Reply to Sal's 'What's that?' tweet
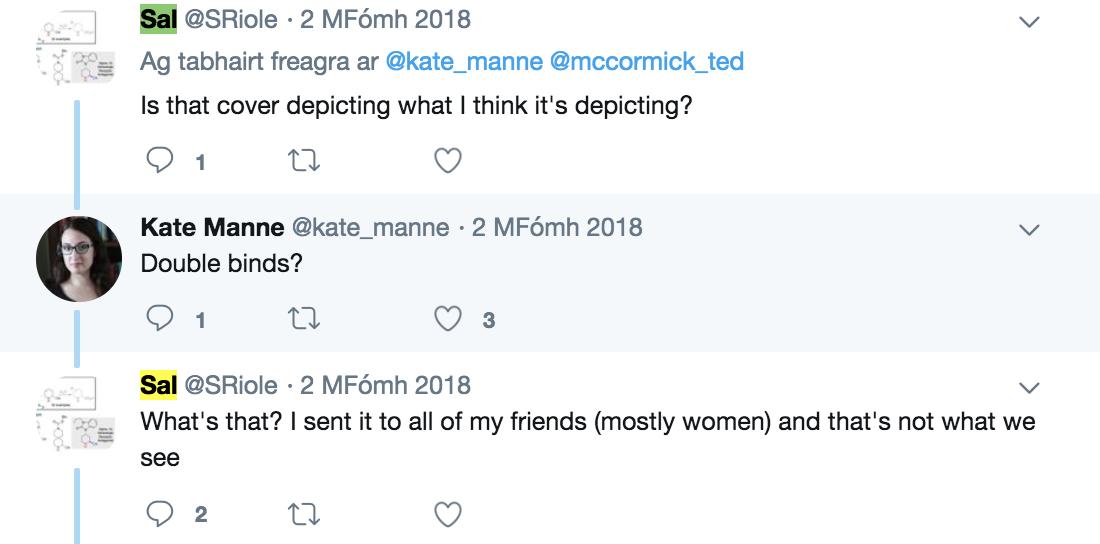The height and width of the screenshot is (544, 1100). point(160,514)
